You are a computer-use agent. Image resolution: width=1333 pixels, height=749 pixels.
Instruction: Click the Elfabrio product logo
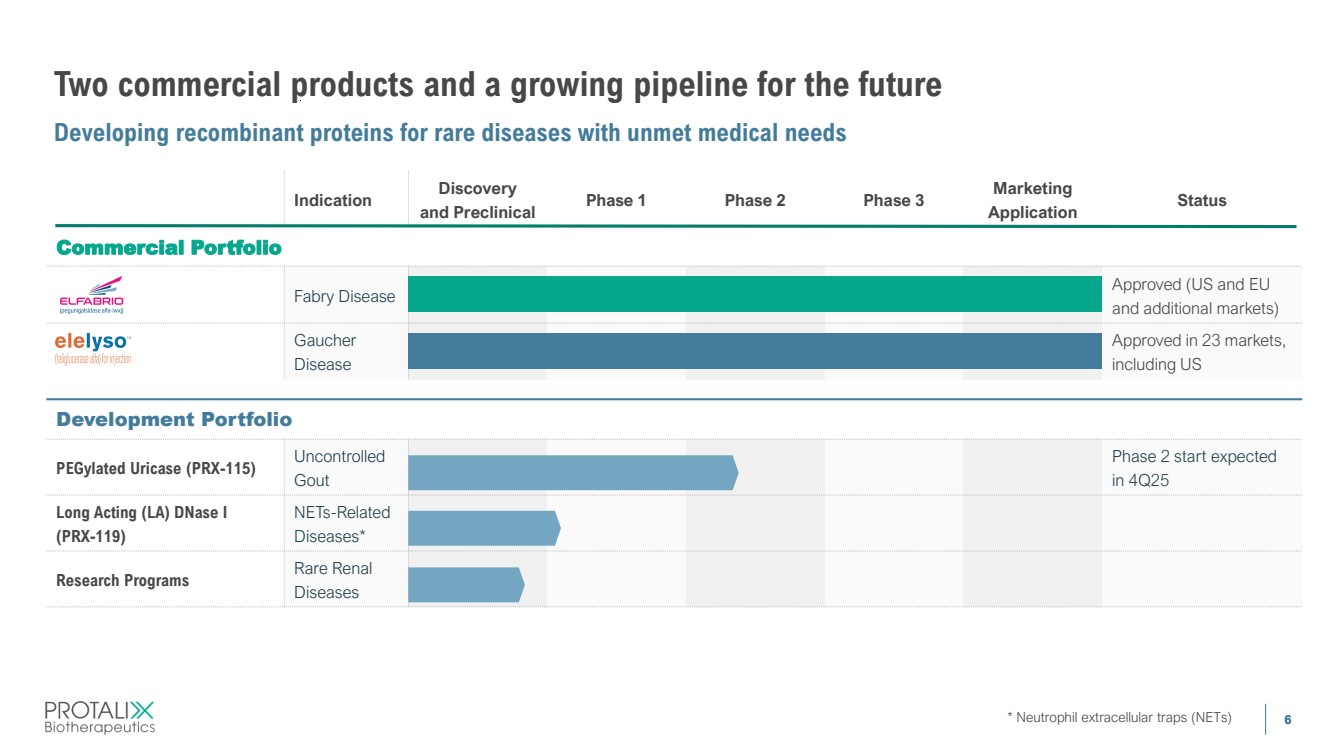coord(90,294)
